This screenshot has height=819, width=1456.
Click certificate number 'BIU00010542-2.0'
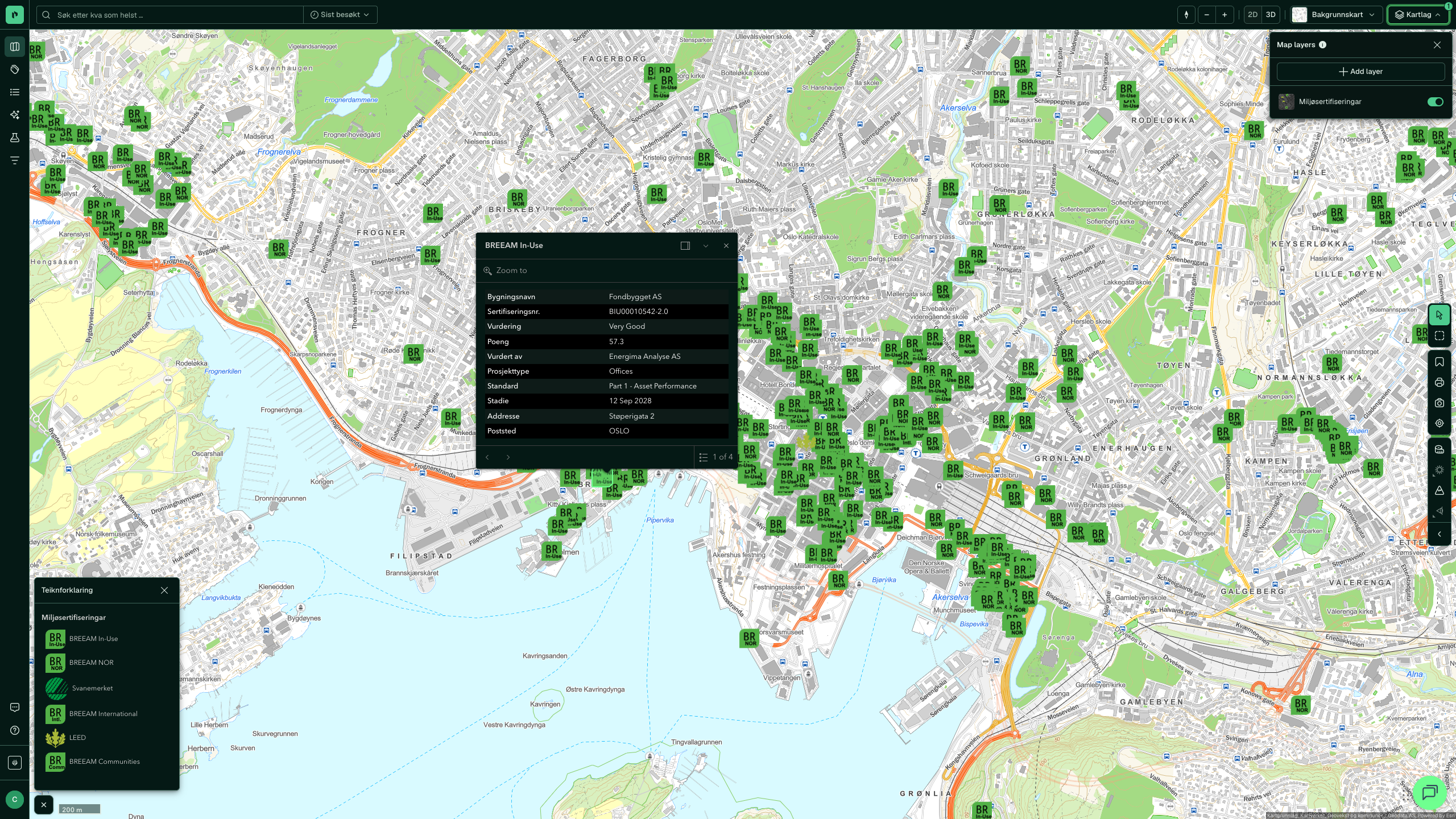(x=638, y=312)
